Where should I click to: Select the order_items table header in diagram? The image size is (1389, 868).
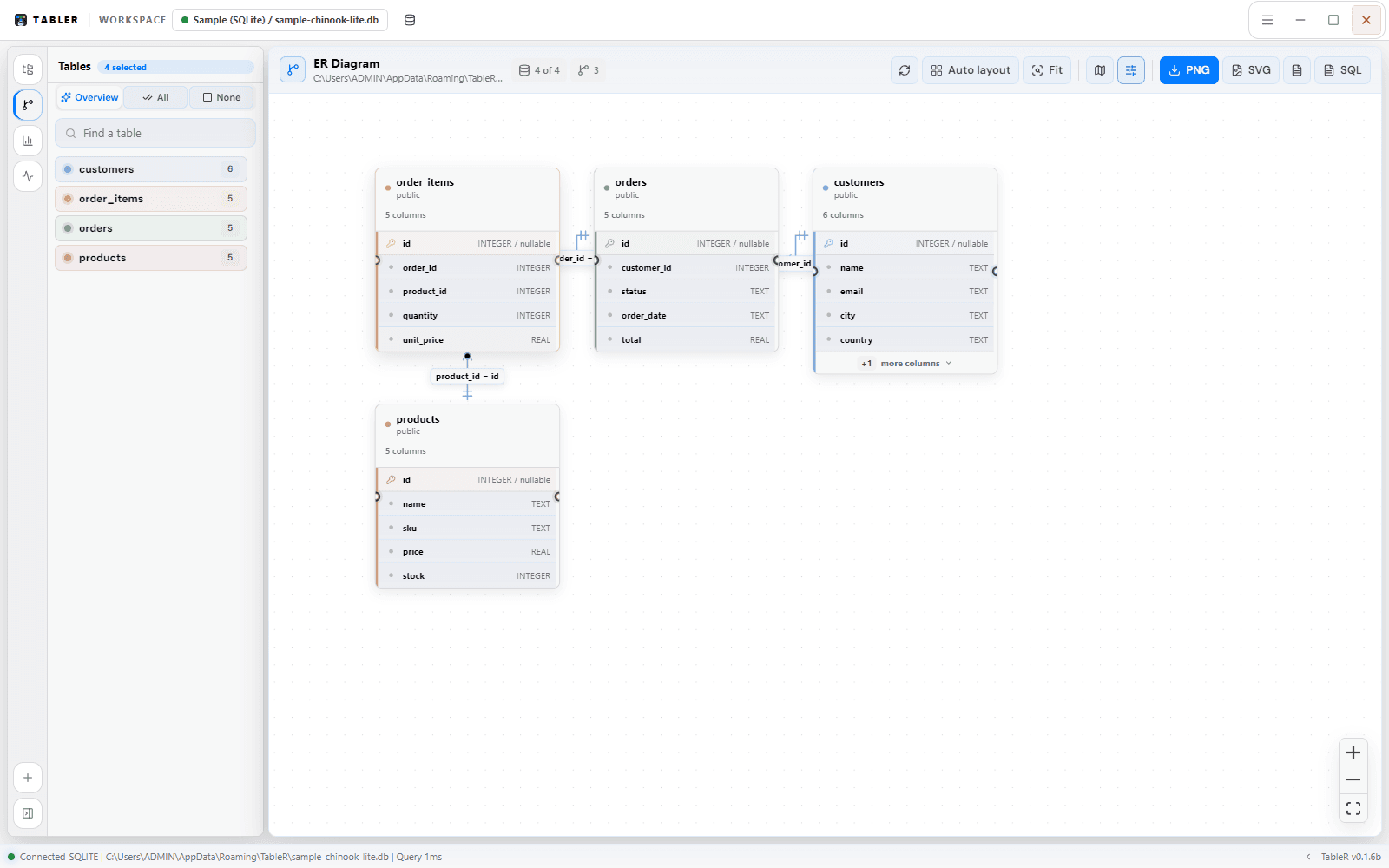point(468,199)
